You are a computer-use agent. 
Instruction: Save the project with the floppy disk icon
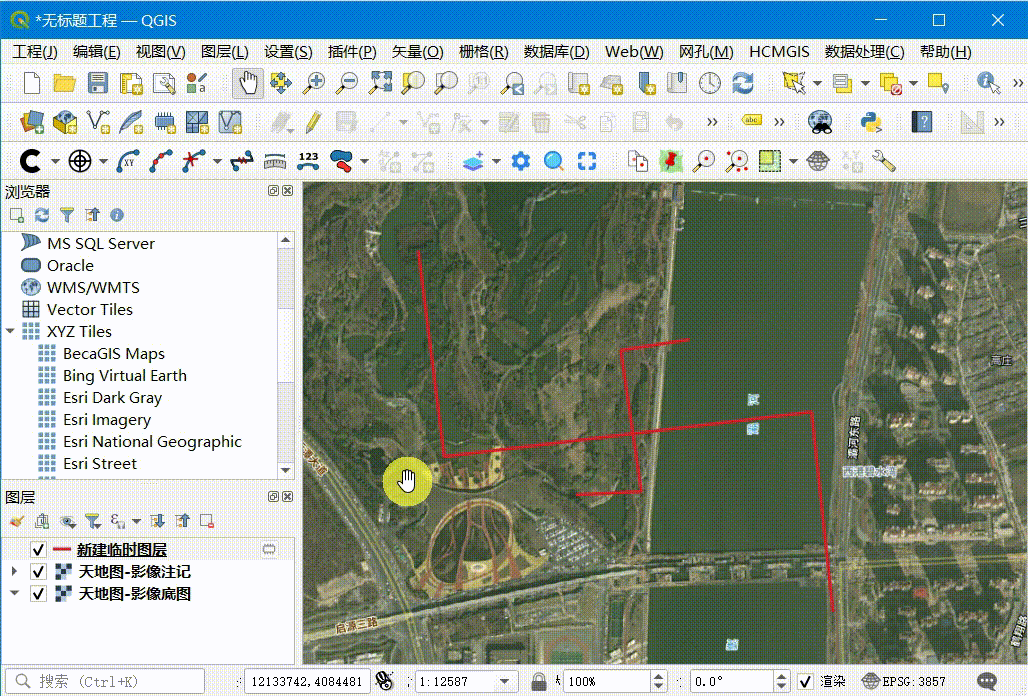point(98,83)
